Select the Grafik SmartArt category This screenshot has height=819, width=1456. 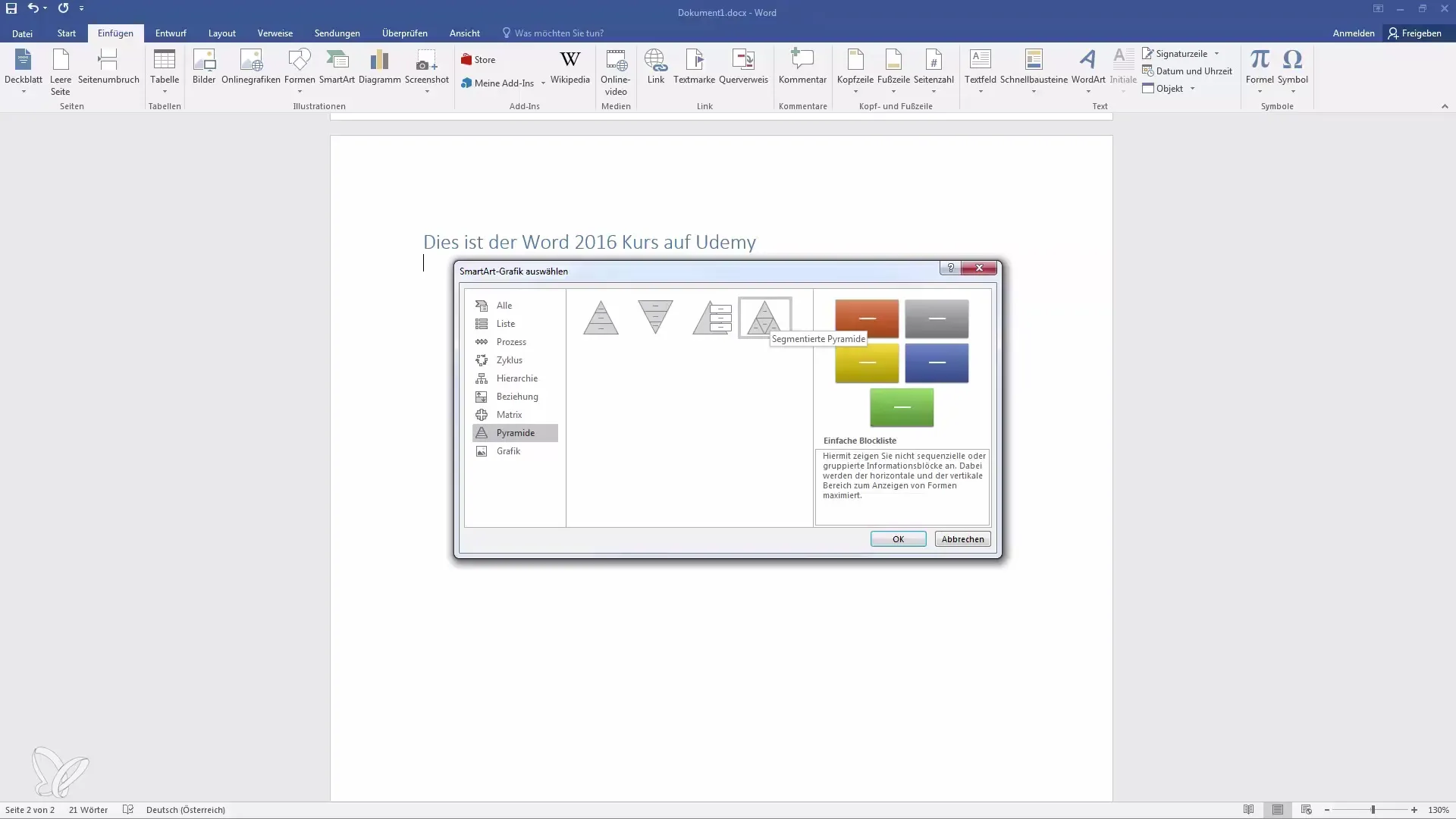tap(515, 451)
